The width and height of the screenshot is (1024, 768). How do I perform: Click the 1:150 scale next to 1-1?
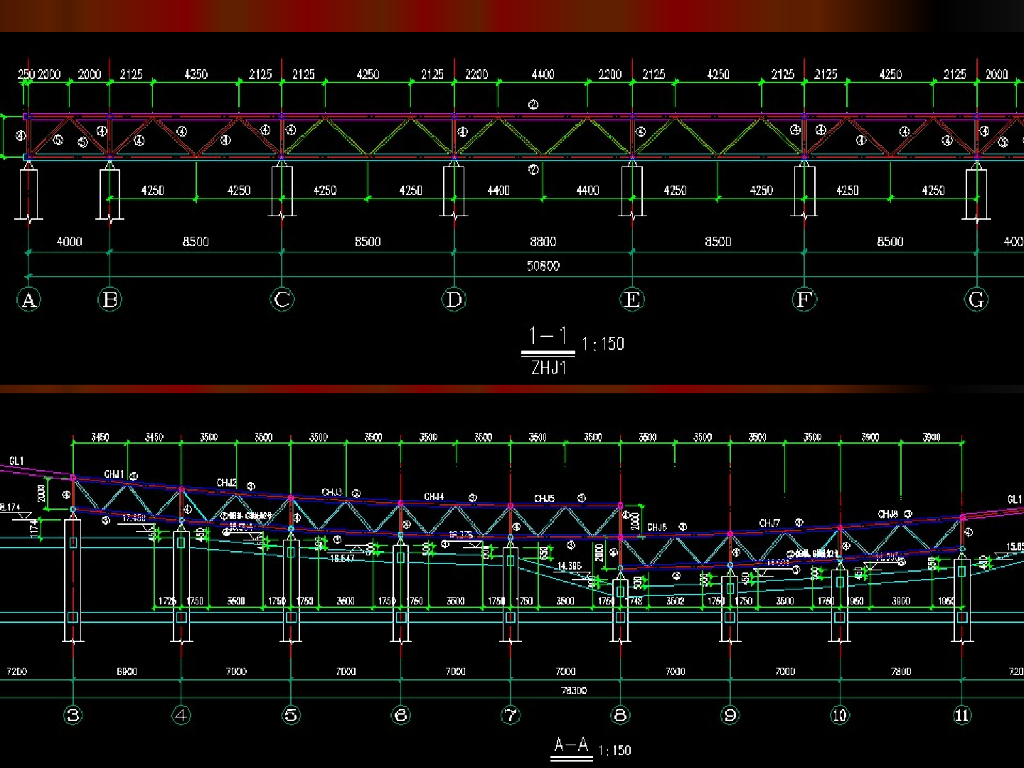click(602, 344)
